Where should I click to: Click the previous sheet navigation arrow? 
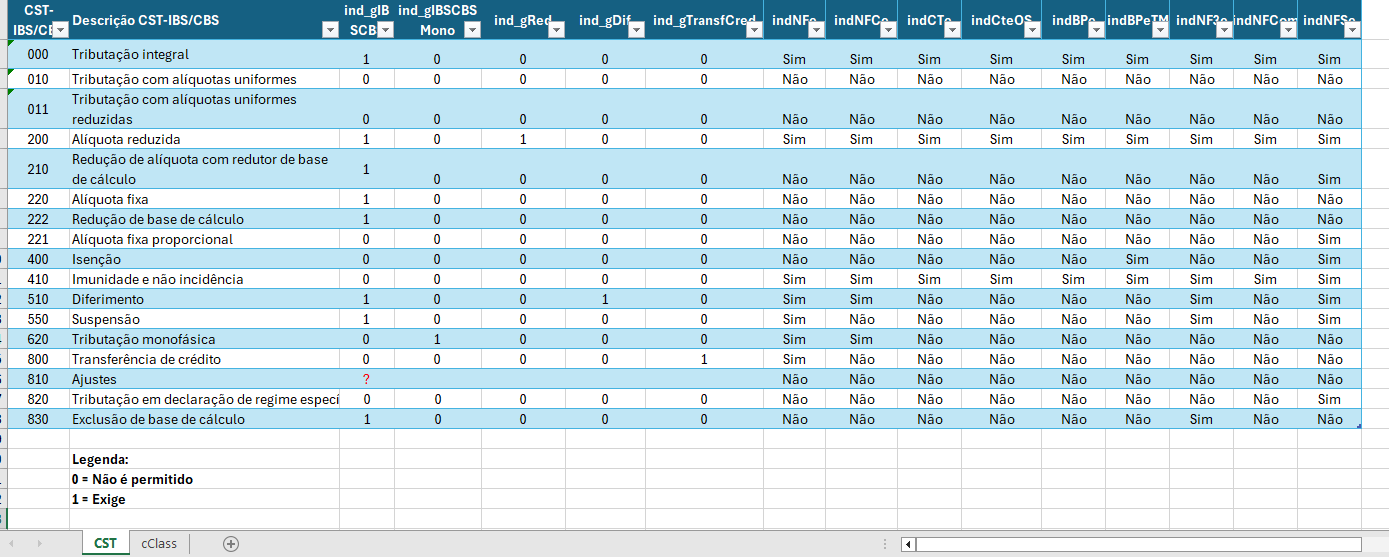tap(12, 544)
